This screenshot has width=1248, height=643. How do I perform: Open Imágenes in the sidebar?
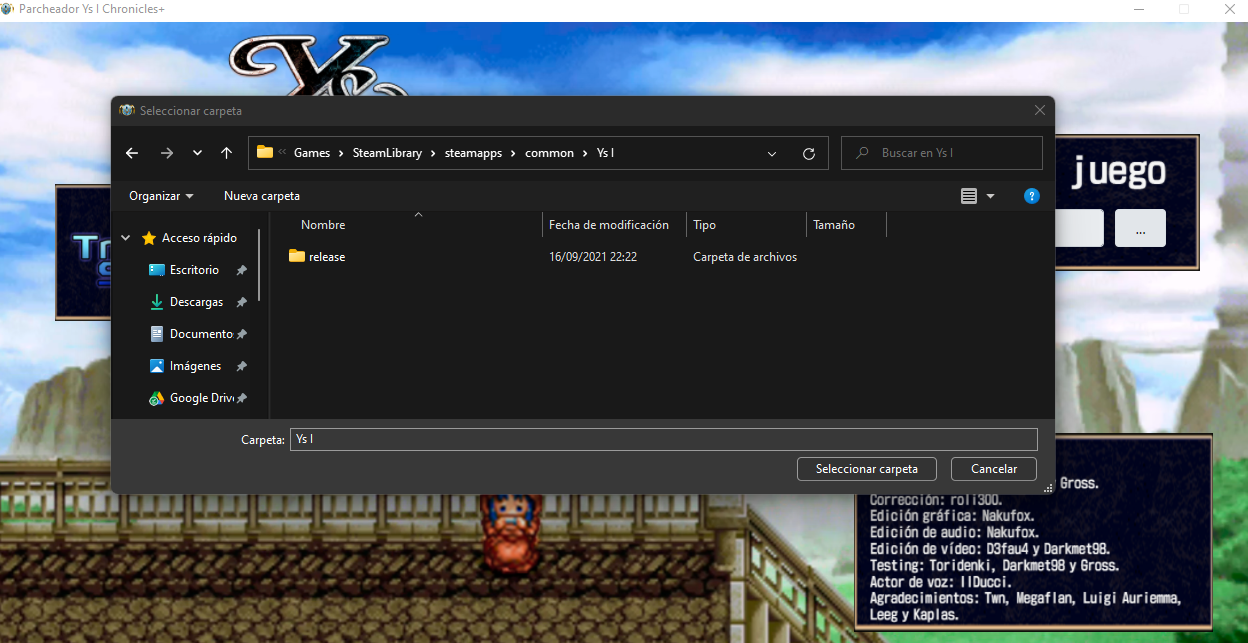[195, 366]
